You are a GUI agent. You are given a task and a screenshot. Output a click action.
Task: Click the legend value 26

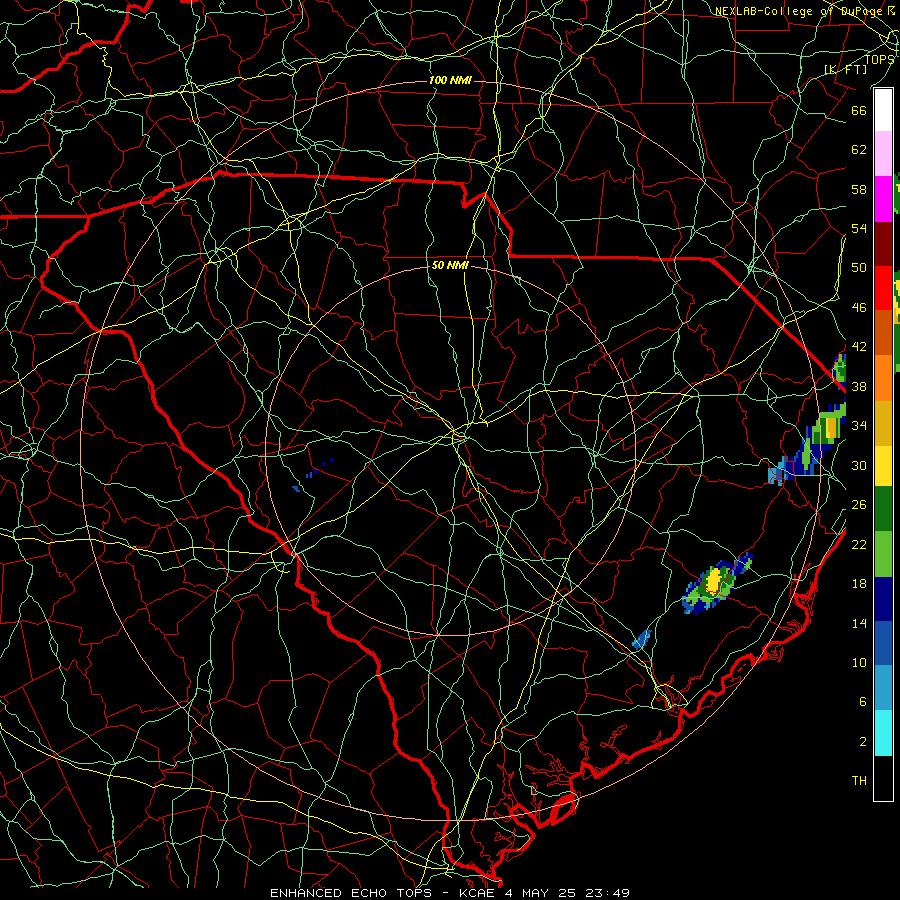point(859,505)
